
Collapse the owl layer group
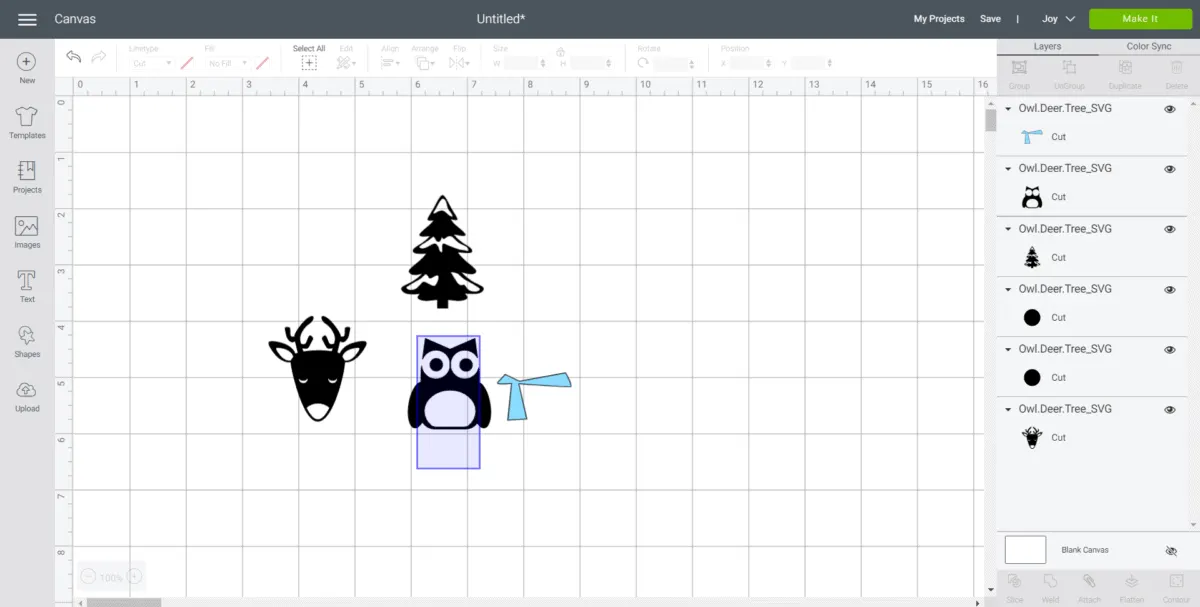(x=1008, y=169)
